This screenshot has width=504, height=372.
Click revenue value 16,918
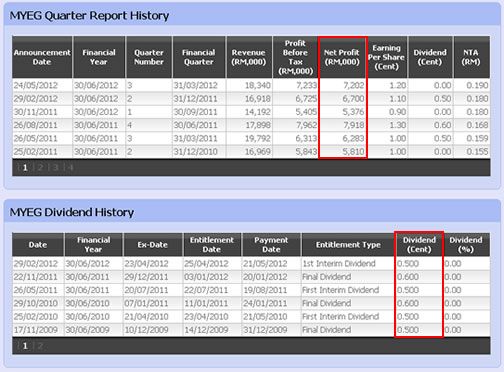pos(258,99)
